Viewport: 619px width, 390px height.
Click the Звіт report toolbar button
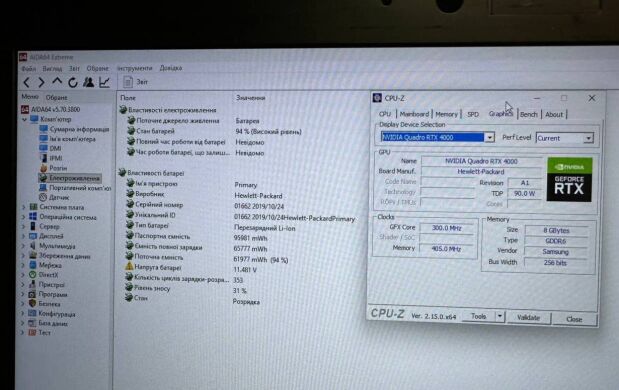pyautogui.click(x=135, y=82)
